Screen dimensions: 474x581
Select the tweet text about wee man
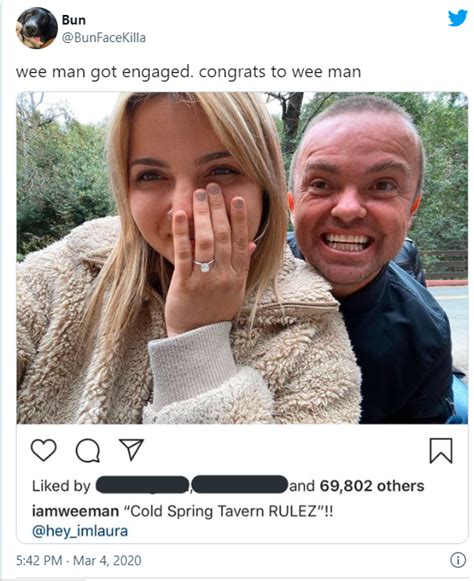click(x=188, y=72)
